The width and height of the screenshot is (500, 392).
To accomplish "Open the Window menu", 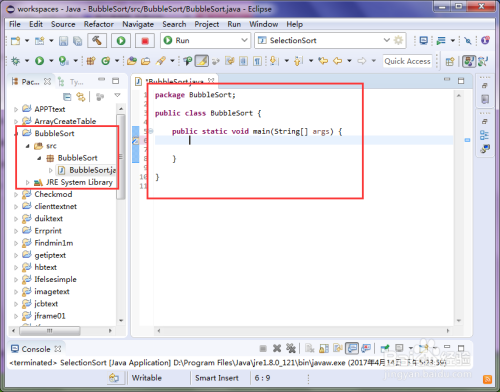I will click(x=264, y=24).
